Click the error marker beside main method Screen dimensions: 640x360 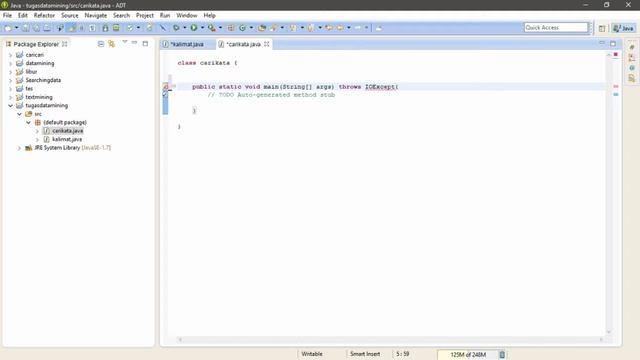pyautogui.click(x=165, y=87)
